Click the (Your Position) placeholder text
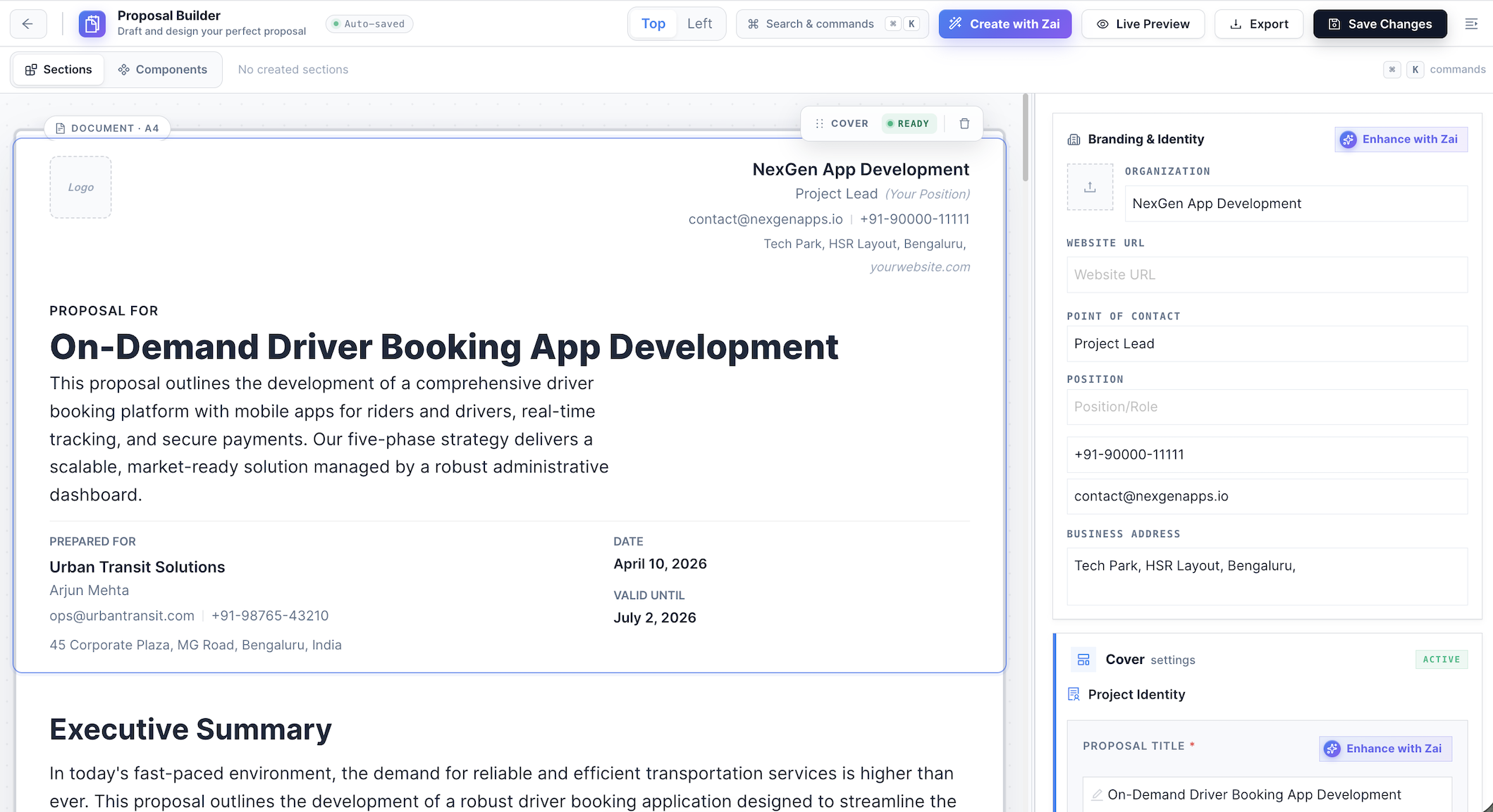Image resolution: width=1493 pixels, height=812 pixels. coord(927,195)
